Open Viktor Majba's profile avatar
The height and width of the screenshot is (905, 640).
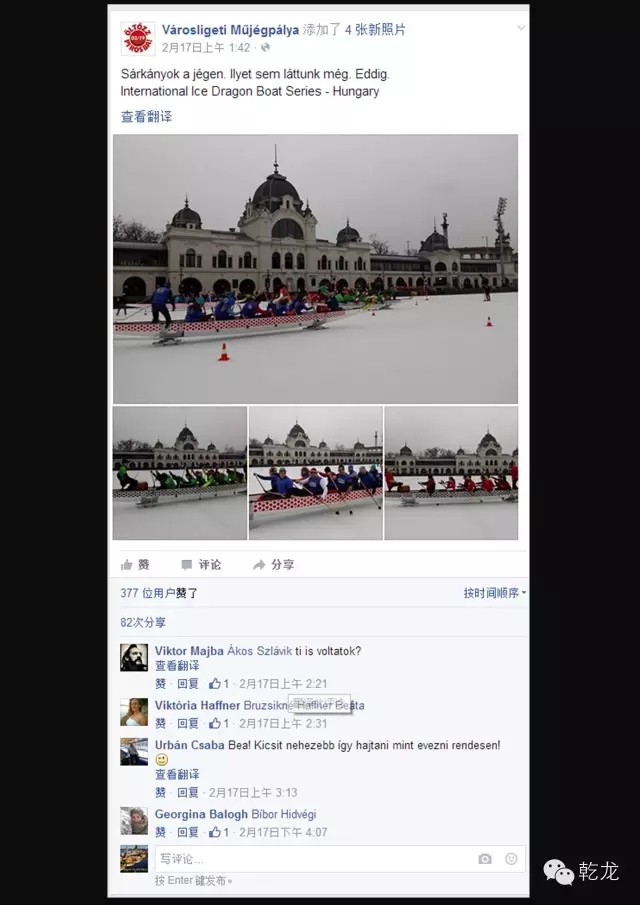point(134,657)
